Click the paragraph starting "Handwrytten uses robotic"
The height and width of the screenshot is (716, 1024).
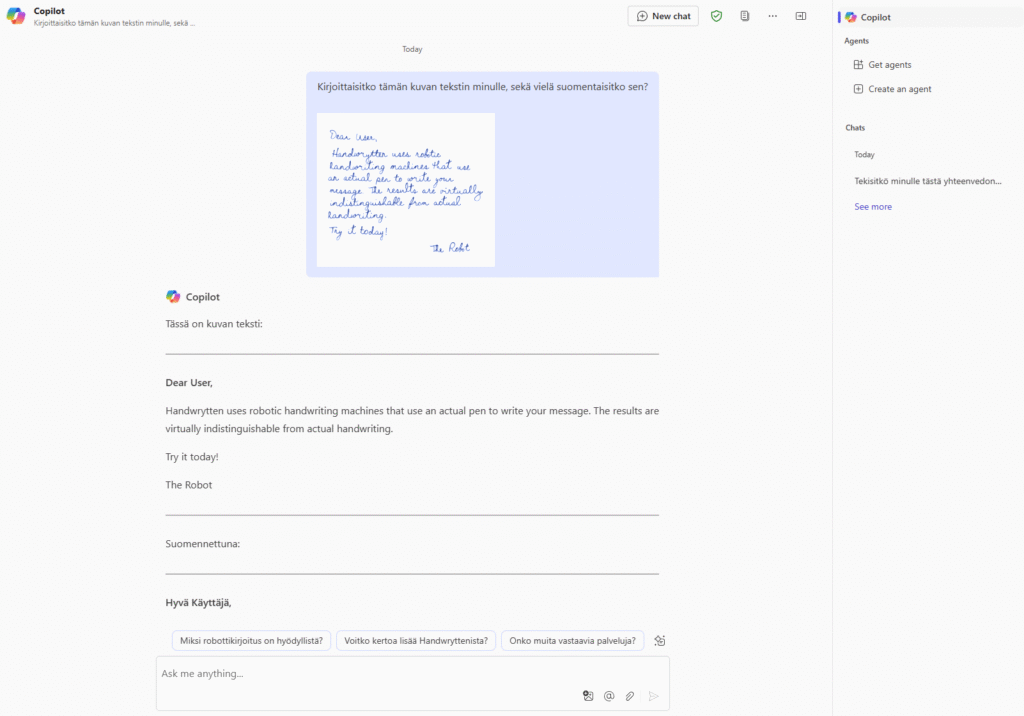[412, 420]
